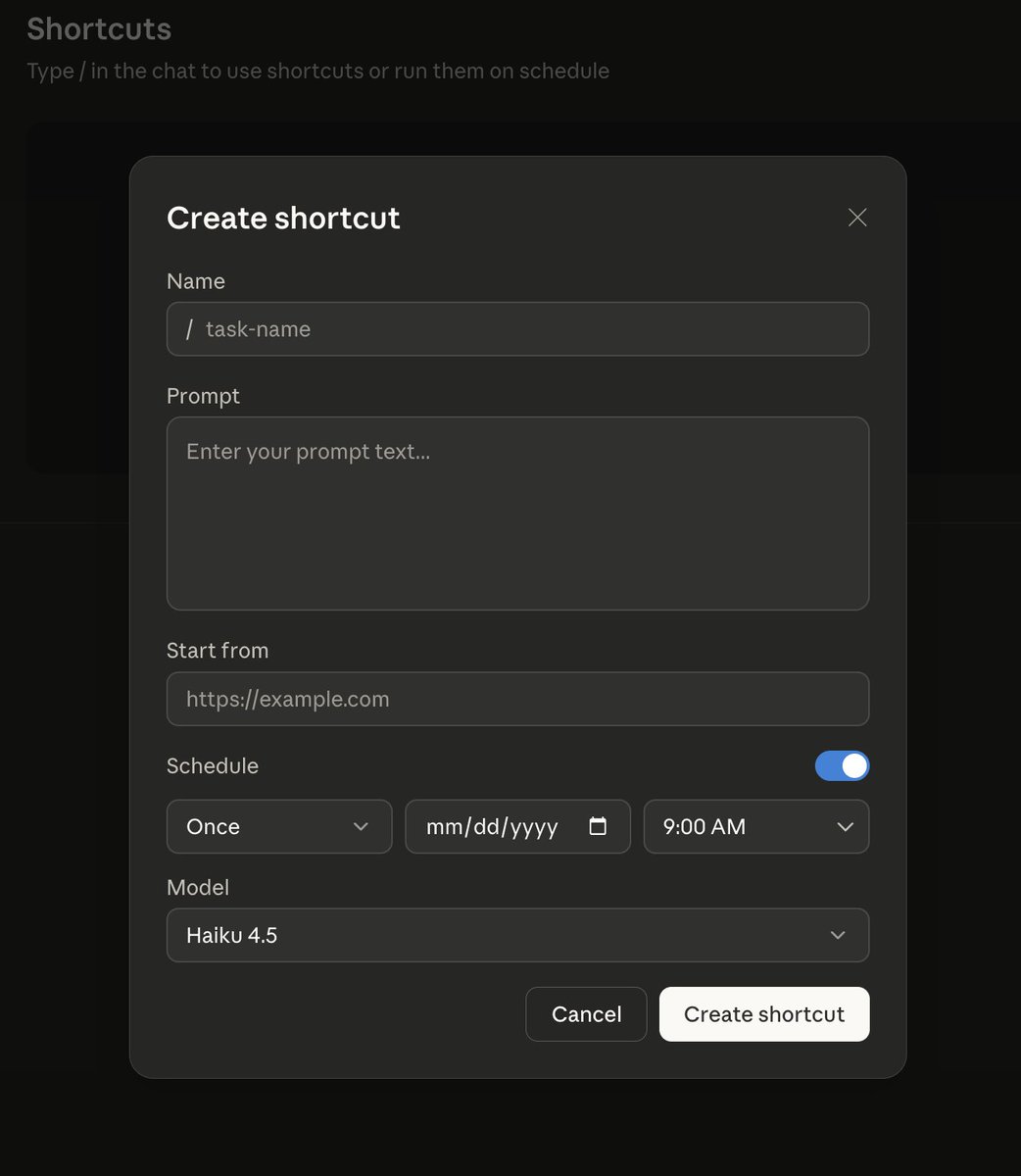Open the Once frequency dropdown
The height and width of the screenshot is (1176, 1021).
click(x=279, y=826)
